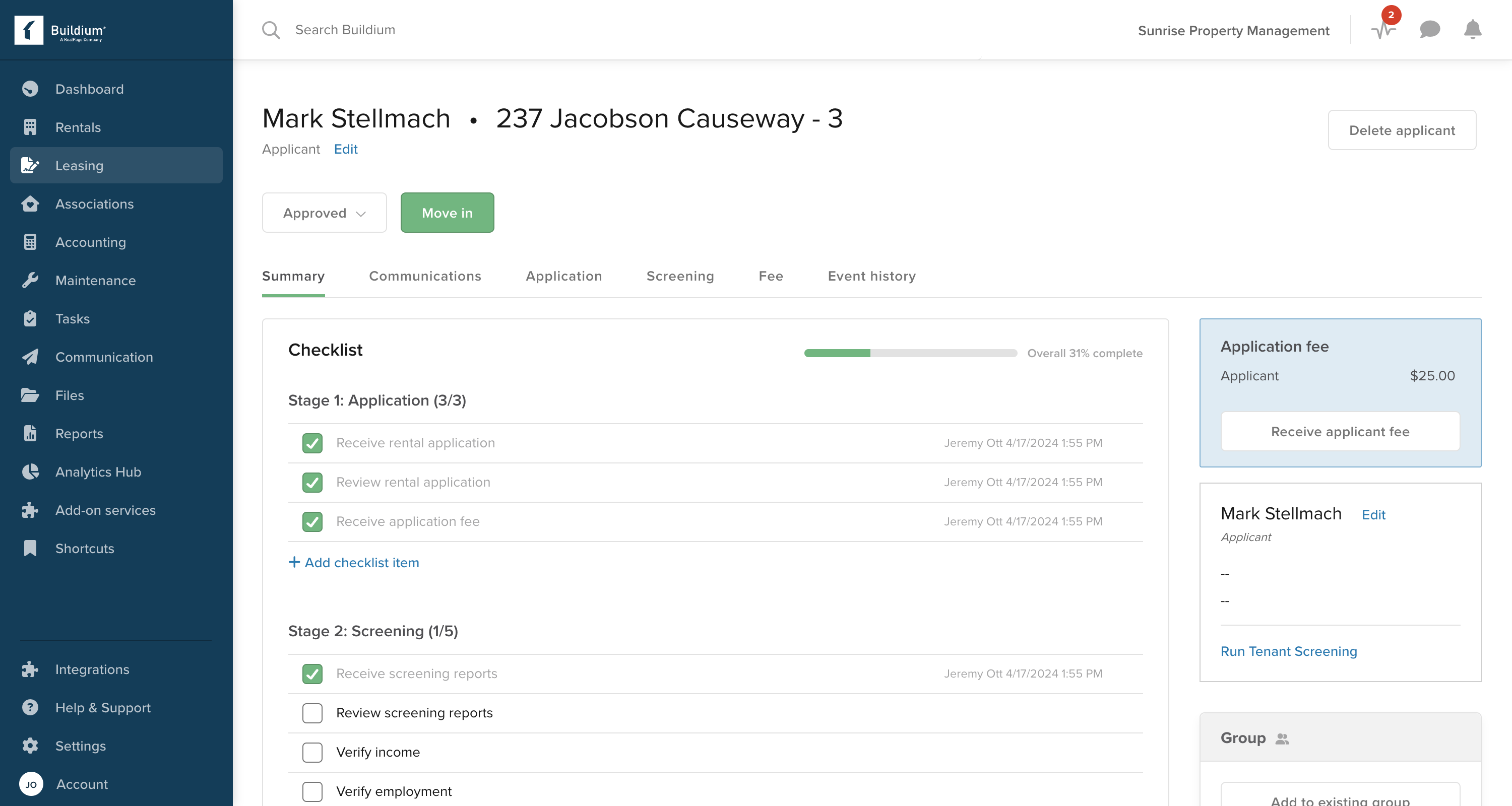Click the Analytics Hub pie-chart icon

[x=30, y=472]
